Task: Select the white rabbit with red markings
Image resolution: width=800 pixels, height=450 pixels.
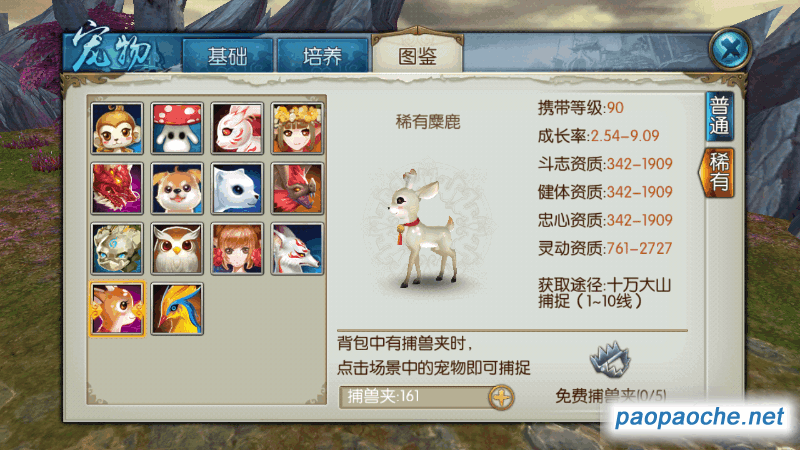Action: point(237,128)
